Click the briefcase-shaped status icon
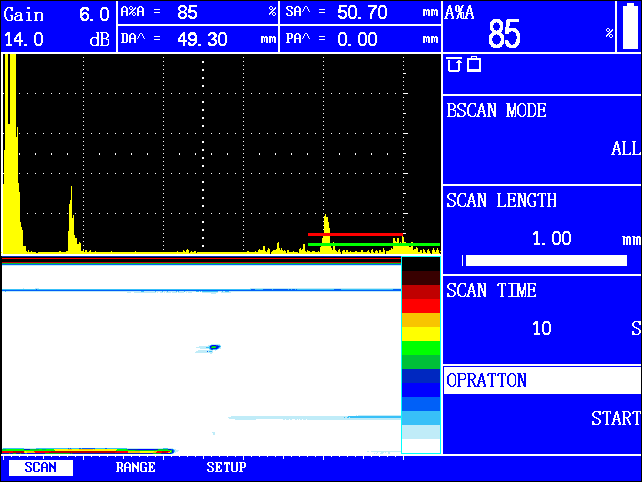The image size is (642, 482). coord(473,65)
